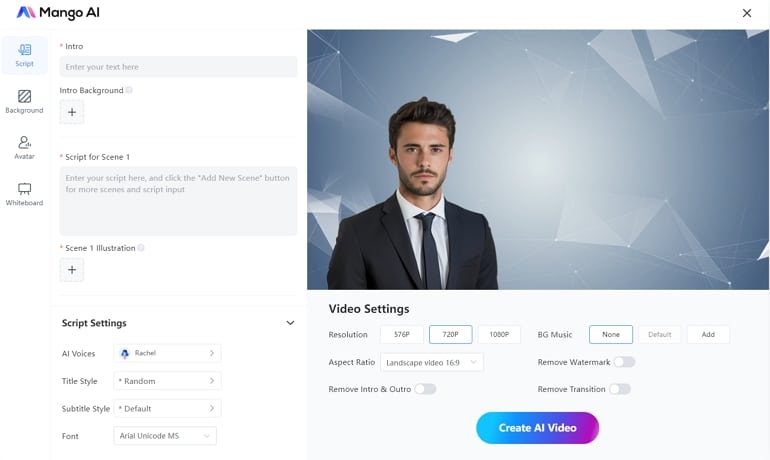This screenshot has height=460, width=770.
Task: Click the Scene 1 Illustration info icon
Action: click(141, 248)
